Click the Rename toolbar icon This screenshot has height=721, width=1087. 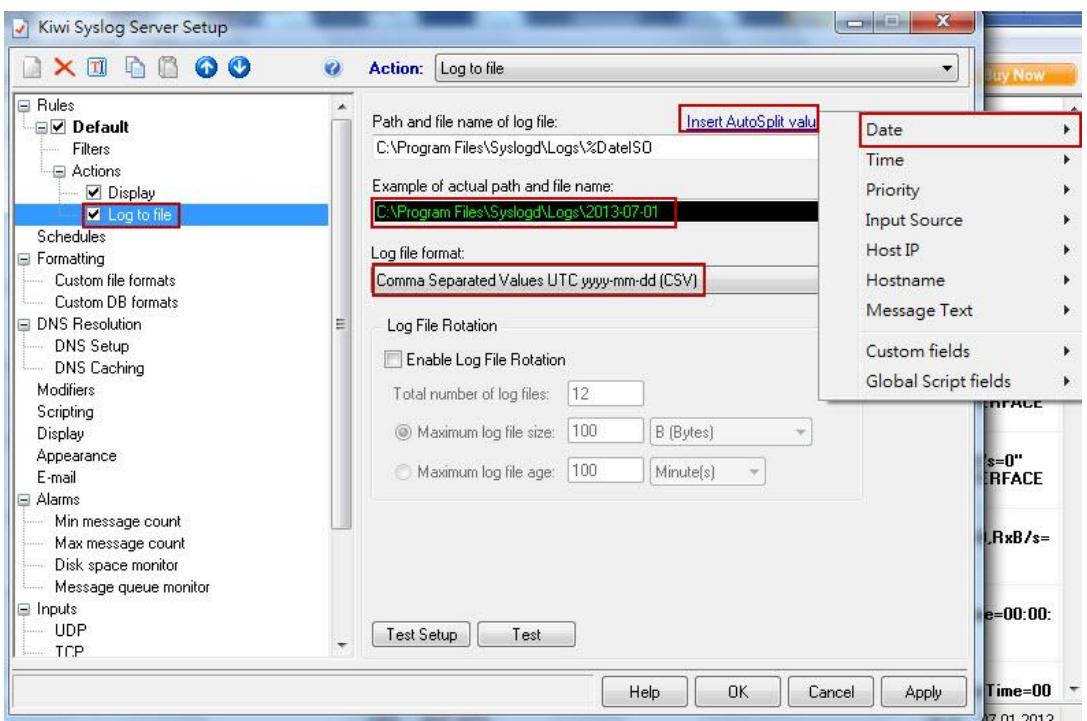point(97,68)
